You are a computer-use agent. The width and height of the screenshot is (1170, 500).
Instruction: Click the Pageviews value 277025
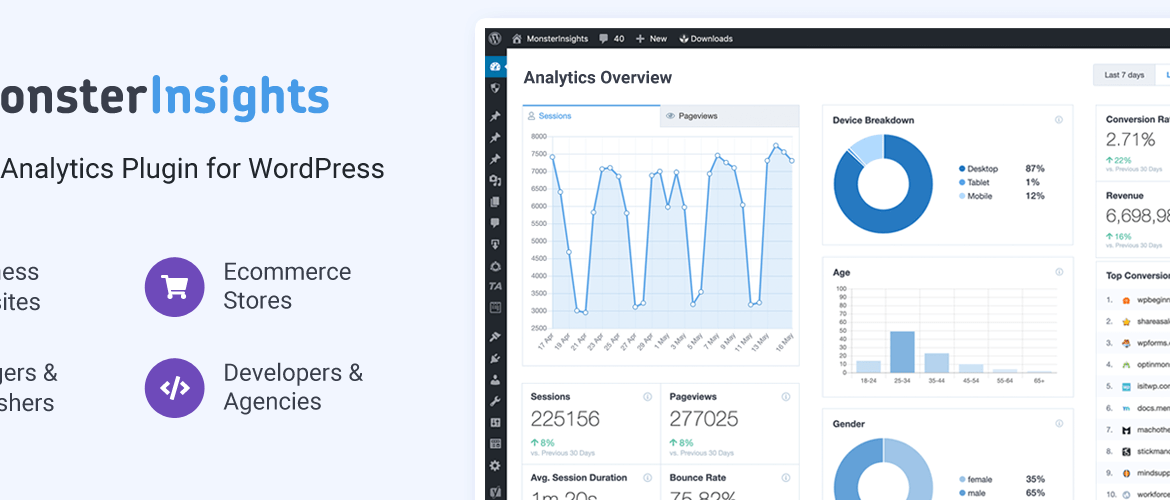tap(704, 419)
